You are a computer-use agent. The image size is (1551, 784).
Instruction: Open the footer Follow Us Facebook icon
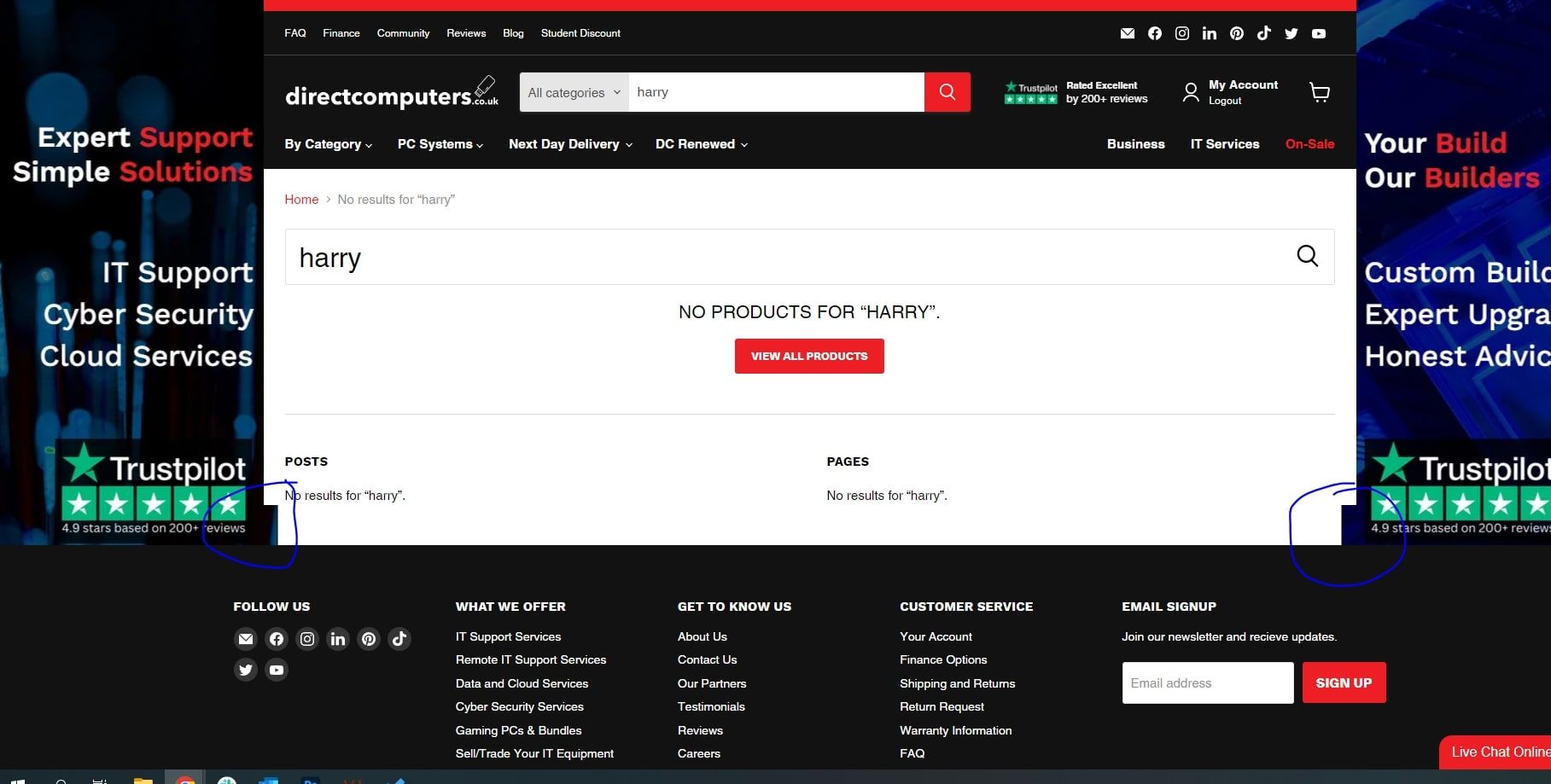pyautogui.click(x=277, y=639)
